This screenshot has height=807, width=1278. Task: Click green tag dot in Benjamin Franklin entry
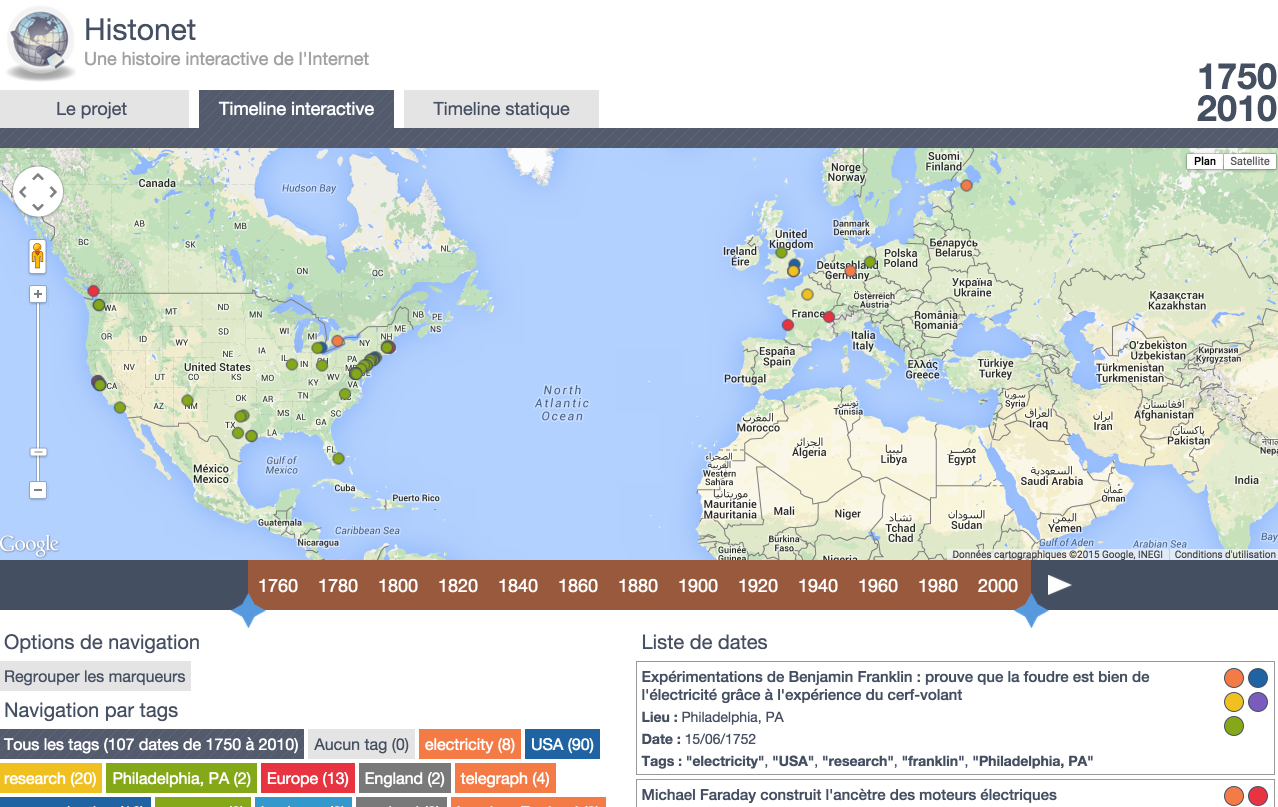coord(1234,726)
